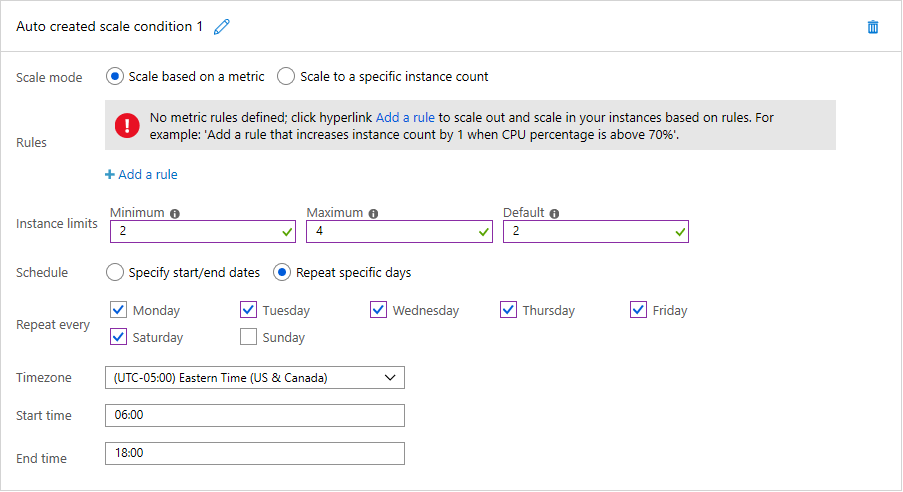Image resolution: width=903 pixels, height=492 pixels.
Task: Uncheck the Friday checkbox
Action: point(638,310)
